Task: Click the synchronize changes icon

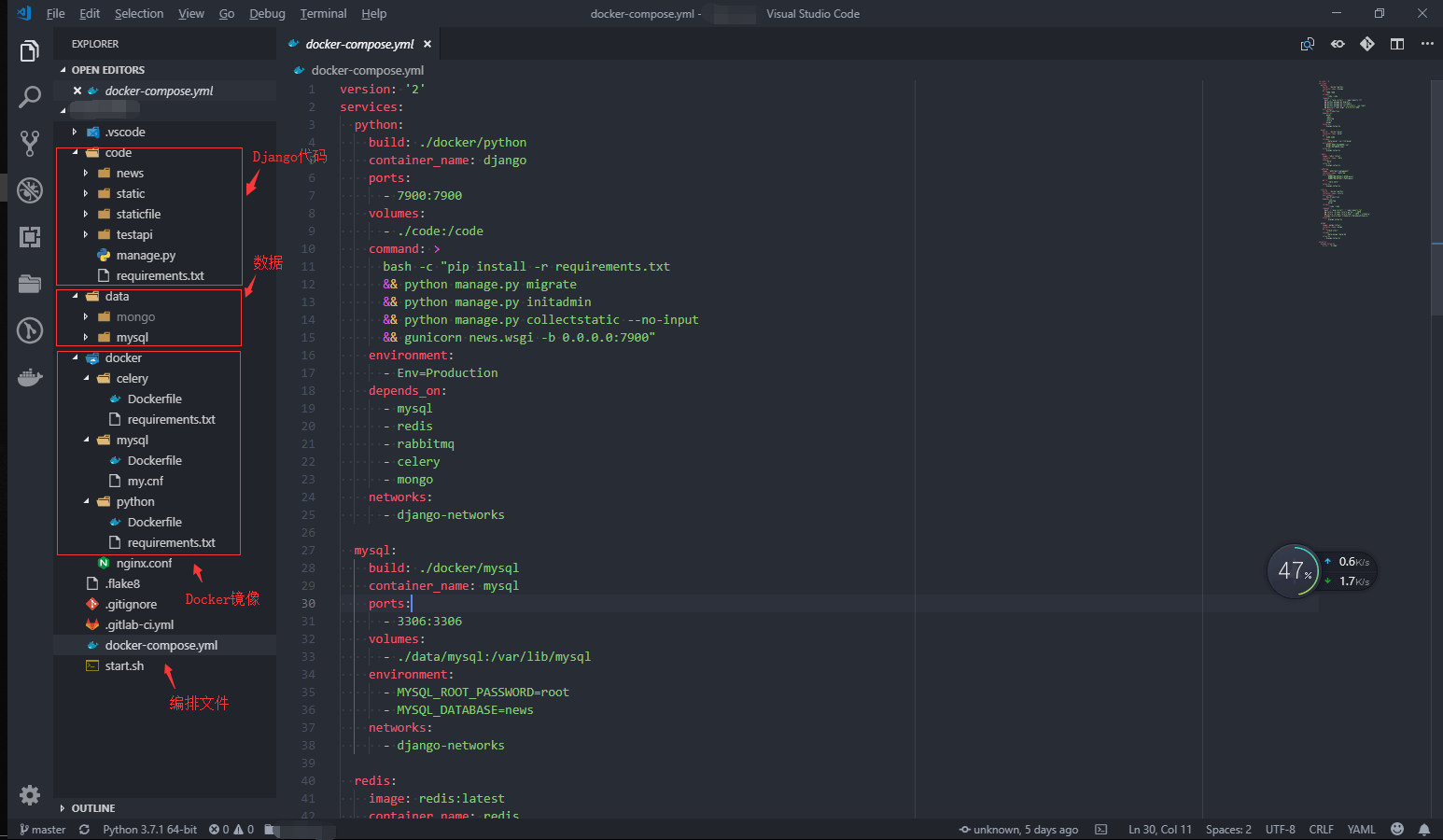Action: point(84,830)
